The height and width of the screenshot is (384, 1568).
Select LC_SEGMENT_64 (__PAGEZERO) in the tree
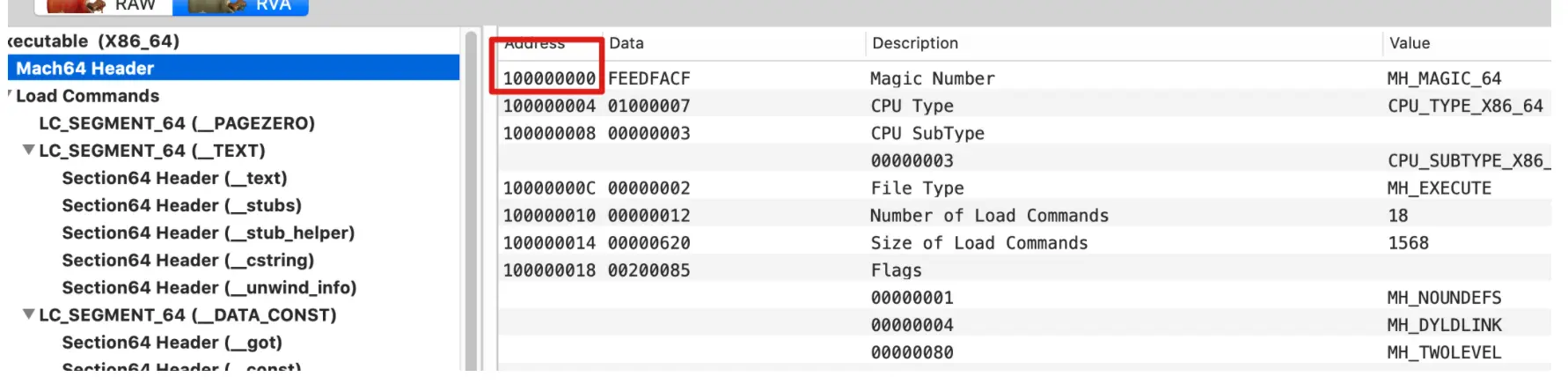(176, 123)
